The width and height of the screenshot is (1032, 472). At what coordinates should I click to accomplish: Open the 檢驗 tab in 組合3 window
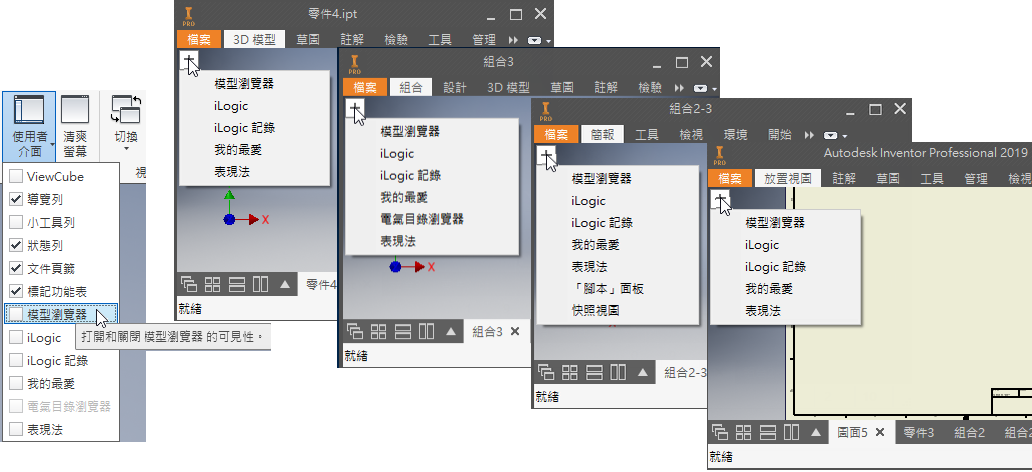[650, 87]
